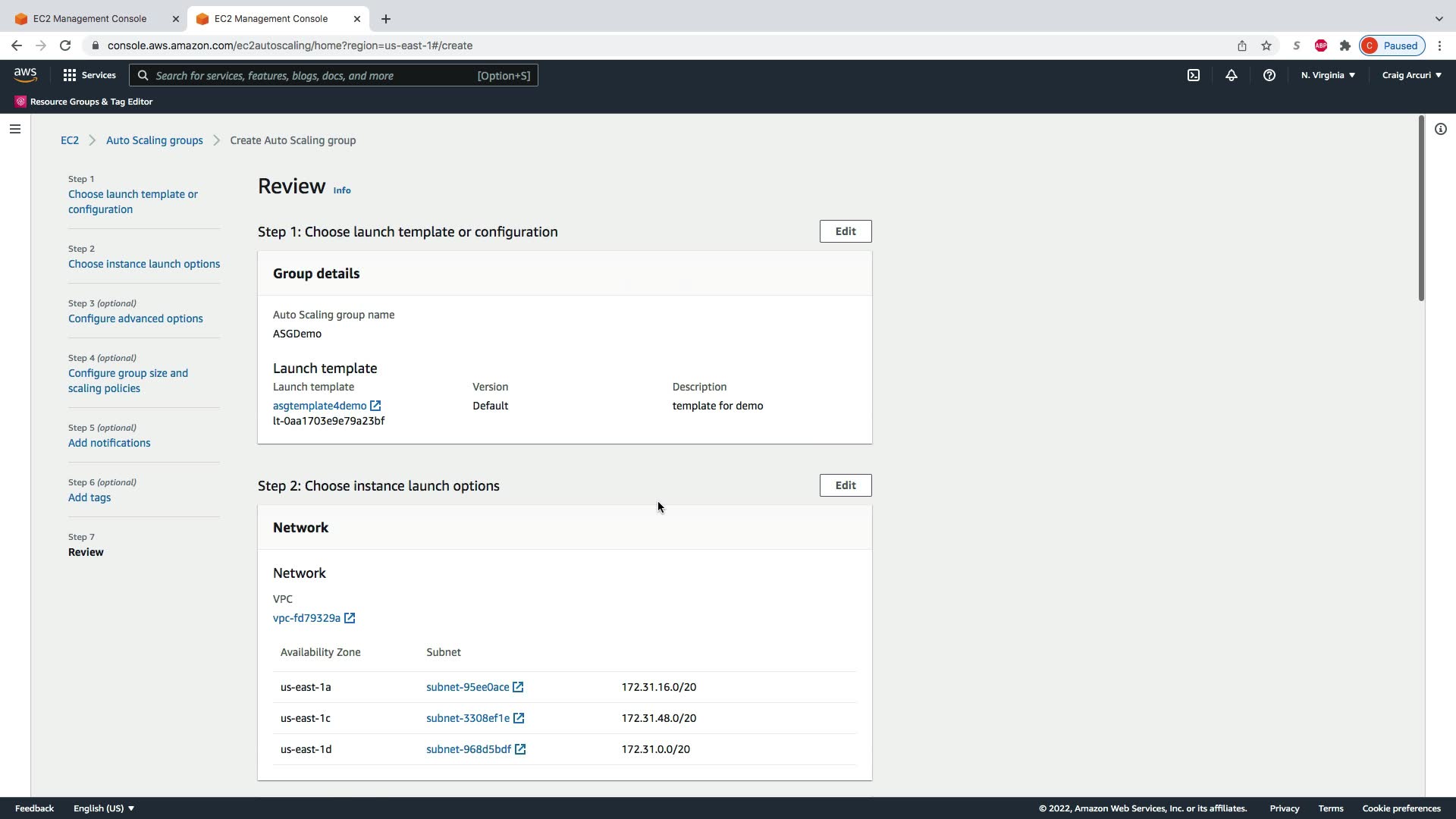Open the English (US) language dropdown
1456x819 pixels.
click(104, 808)
